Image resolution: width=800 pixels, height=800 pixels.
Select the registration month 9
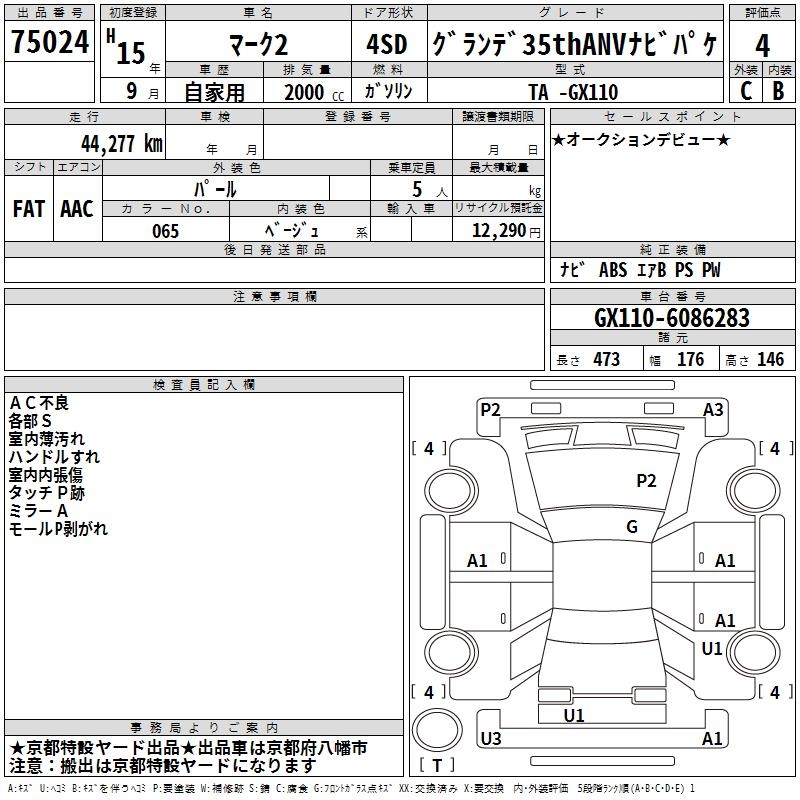[x=132, y=91]
